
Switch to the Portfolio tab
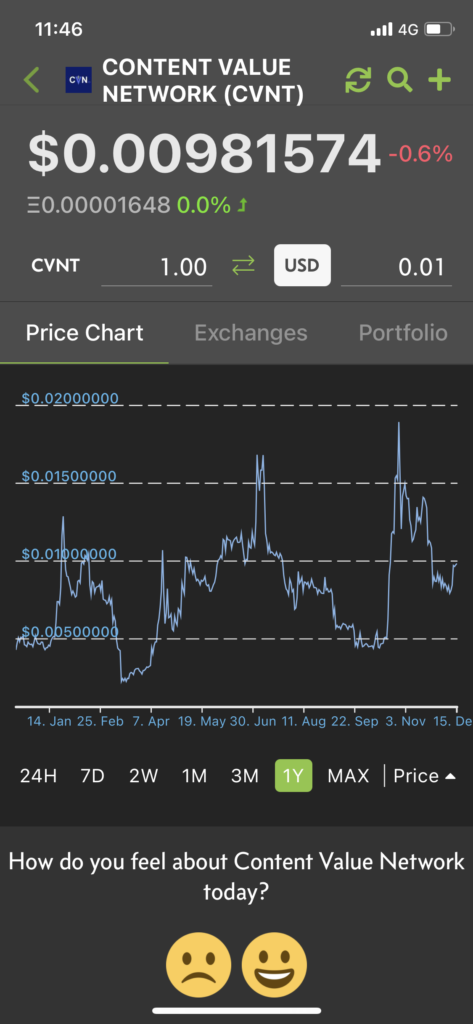(x=403, y=333)
